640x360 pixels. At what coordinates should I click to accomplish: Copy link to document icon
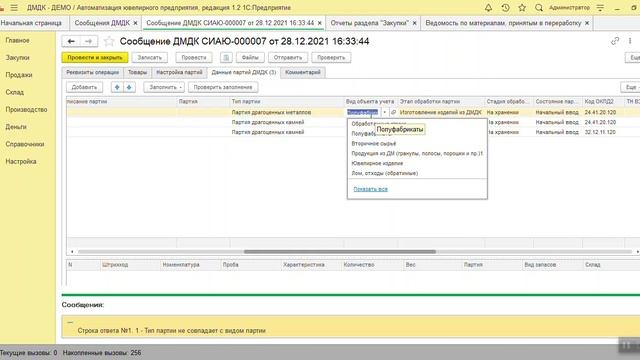point(615,41)
